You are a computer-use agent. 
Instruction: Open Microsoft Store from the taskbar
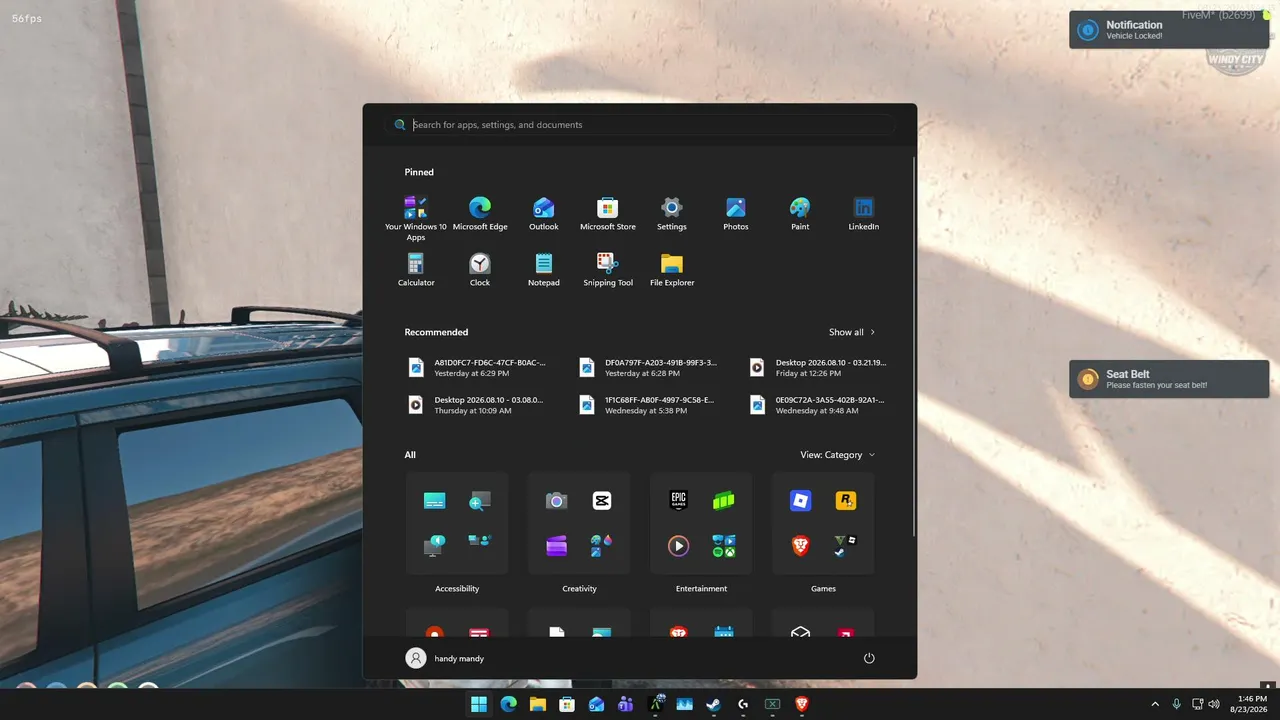(x=567, y=704)
